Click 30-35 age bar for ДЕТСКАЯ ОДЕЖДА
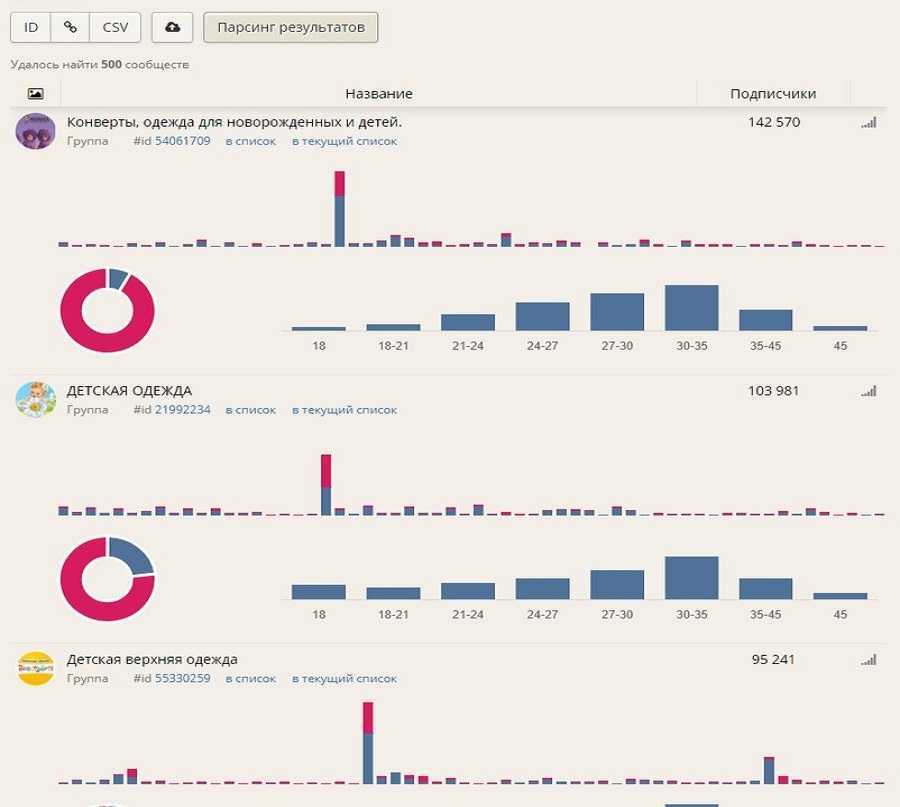 tap(692, 577)
